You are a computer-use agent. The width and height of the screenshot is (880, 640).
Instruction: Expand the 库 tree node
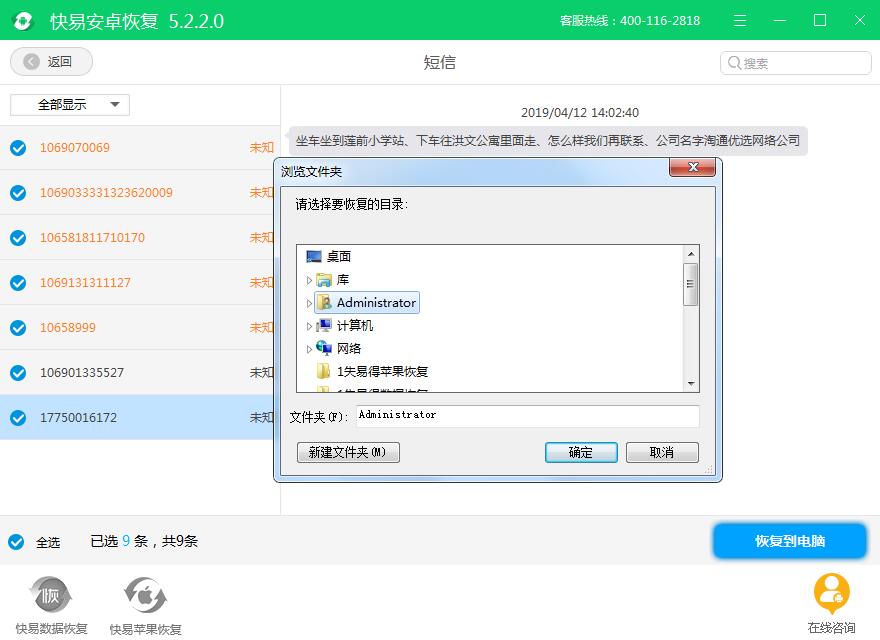point(309,280)
